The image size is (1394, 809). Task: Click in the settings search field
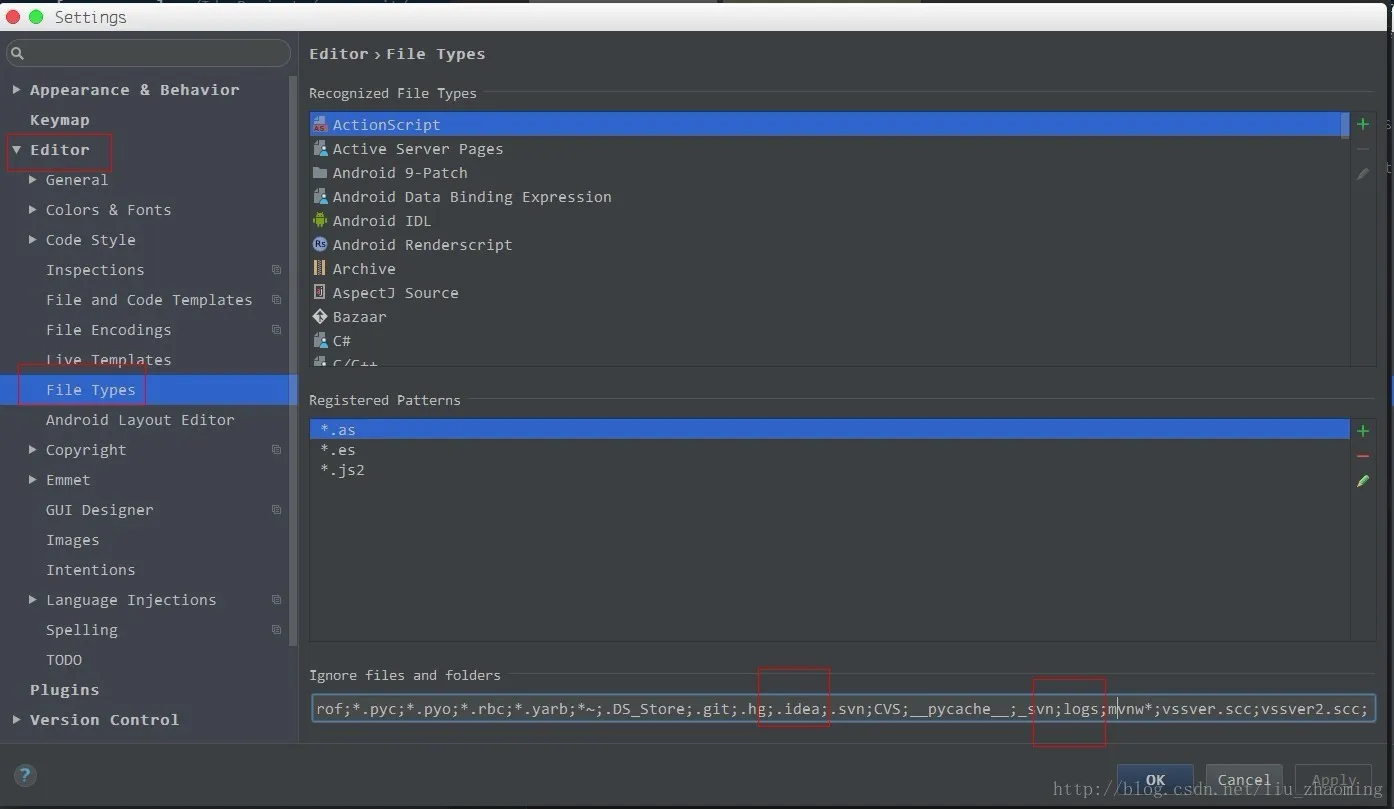(x=150, y=53)
